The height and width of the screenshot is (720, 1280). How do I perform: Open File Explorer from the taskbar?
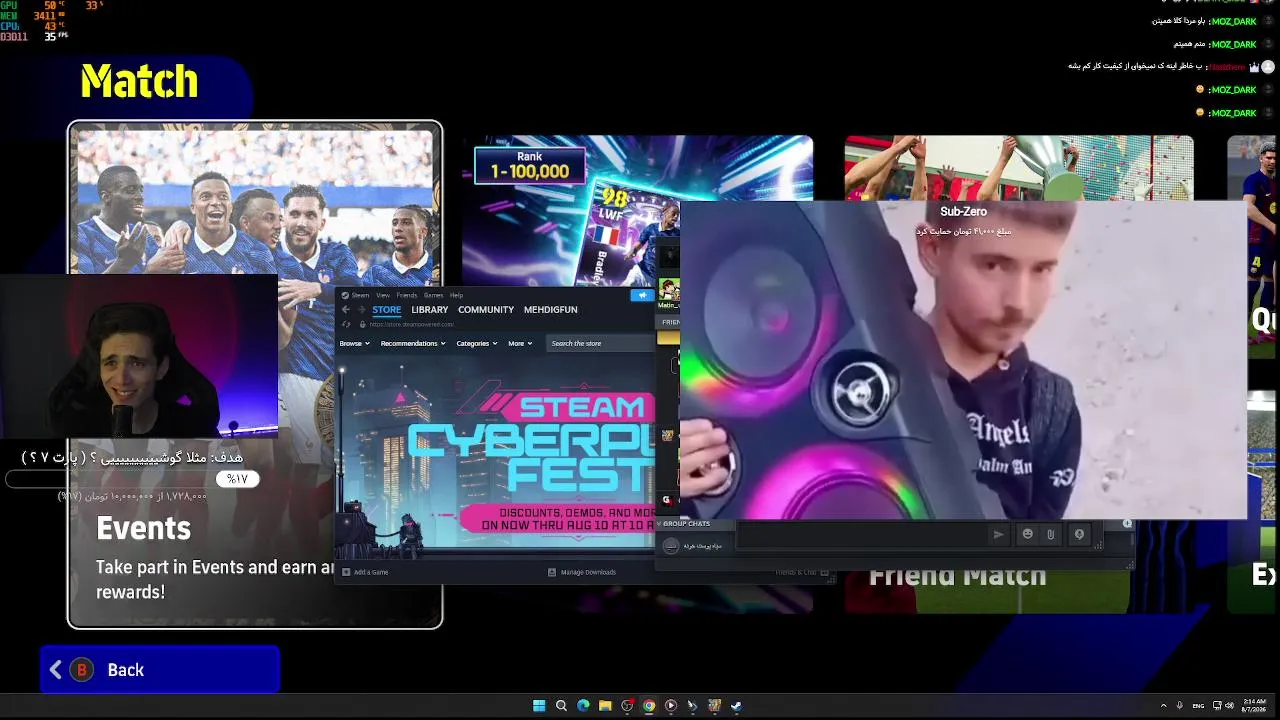605,706
